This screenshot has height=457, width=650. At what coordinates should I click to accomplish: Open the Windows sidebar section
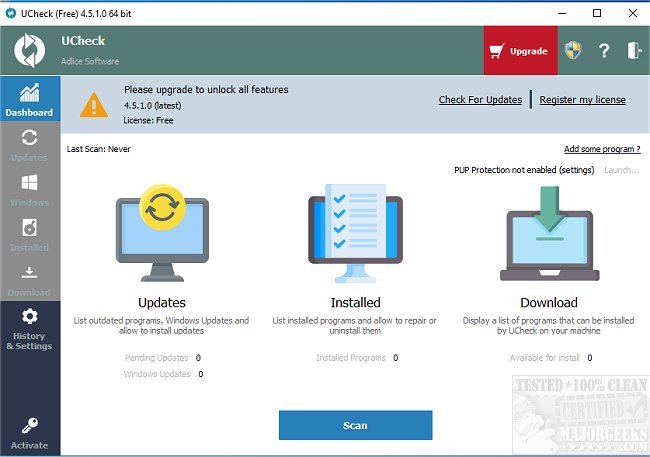point(29,190)
